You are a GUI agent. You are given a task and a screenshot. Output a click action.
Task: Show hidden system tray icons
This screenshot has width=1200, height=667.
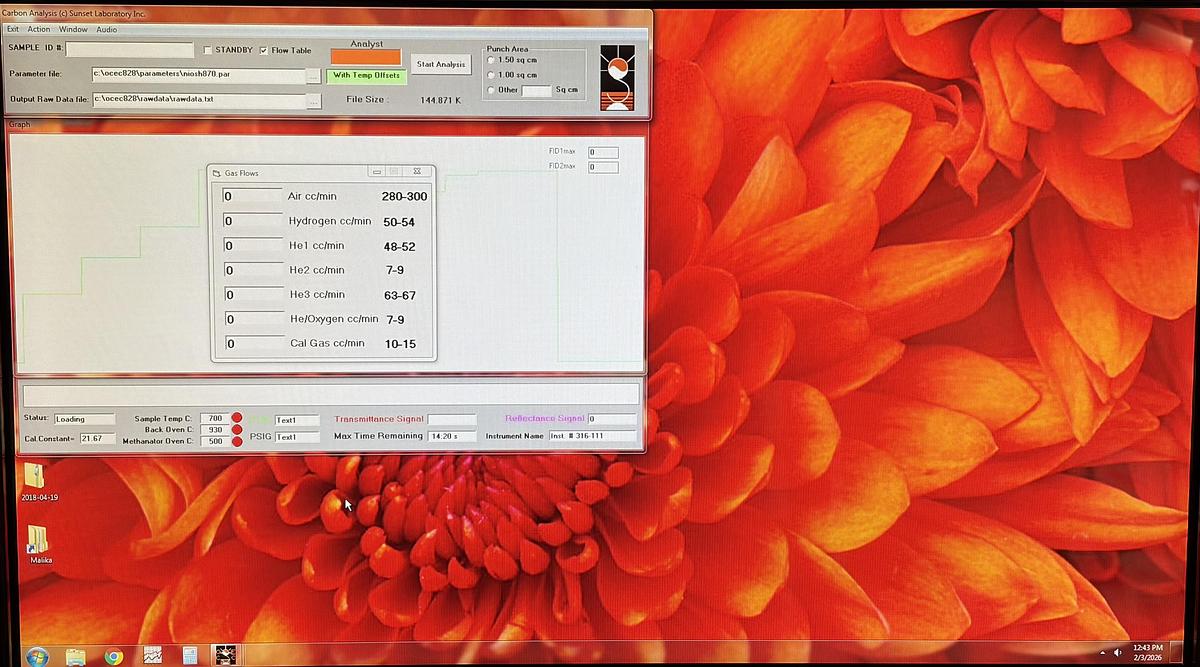click(x=1102, y=653)
